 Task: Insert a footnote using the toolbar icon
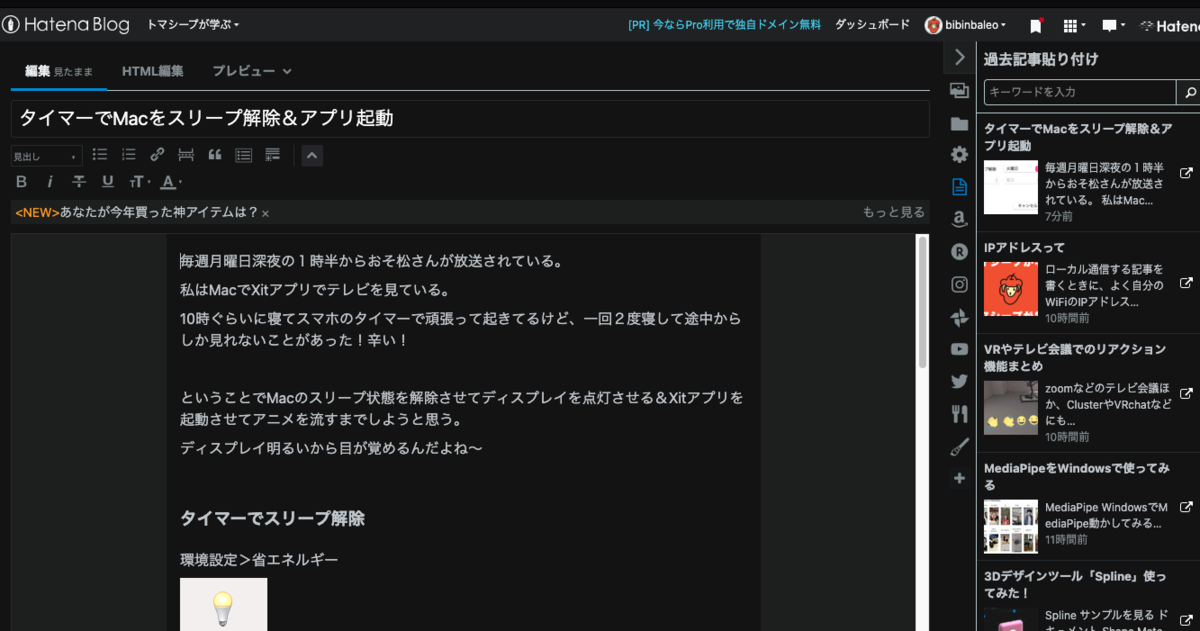click(272, 155)
